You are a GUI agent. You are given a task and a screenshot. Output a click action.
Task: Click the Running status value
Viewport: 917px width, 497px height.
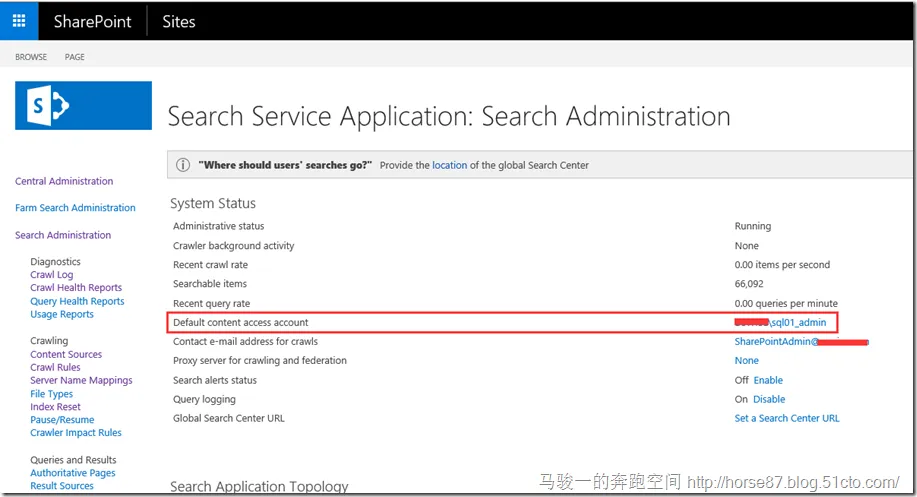pos(753,226)
